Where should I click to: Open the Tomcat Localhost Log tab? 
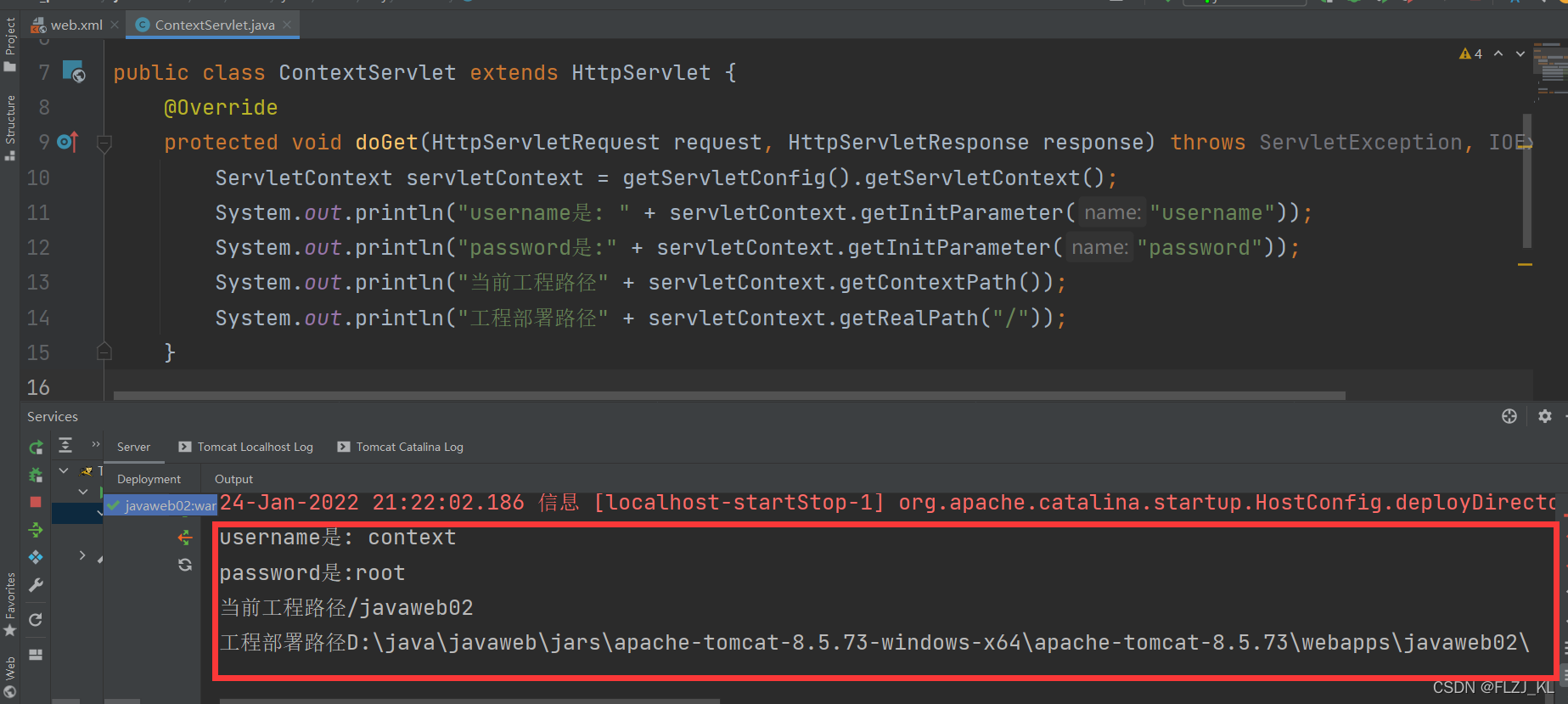(x=246, y=447)
